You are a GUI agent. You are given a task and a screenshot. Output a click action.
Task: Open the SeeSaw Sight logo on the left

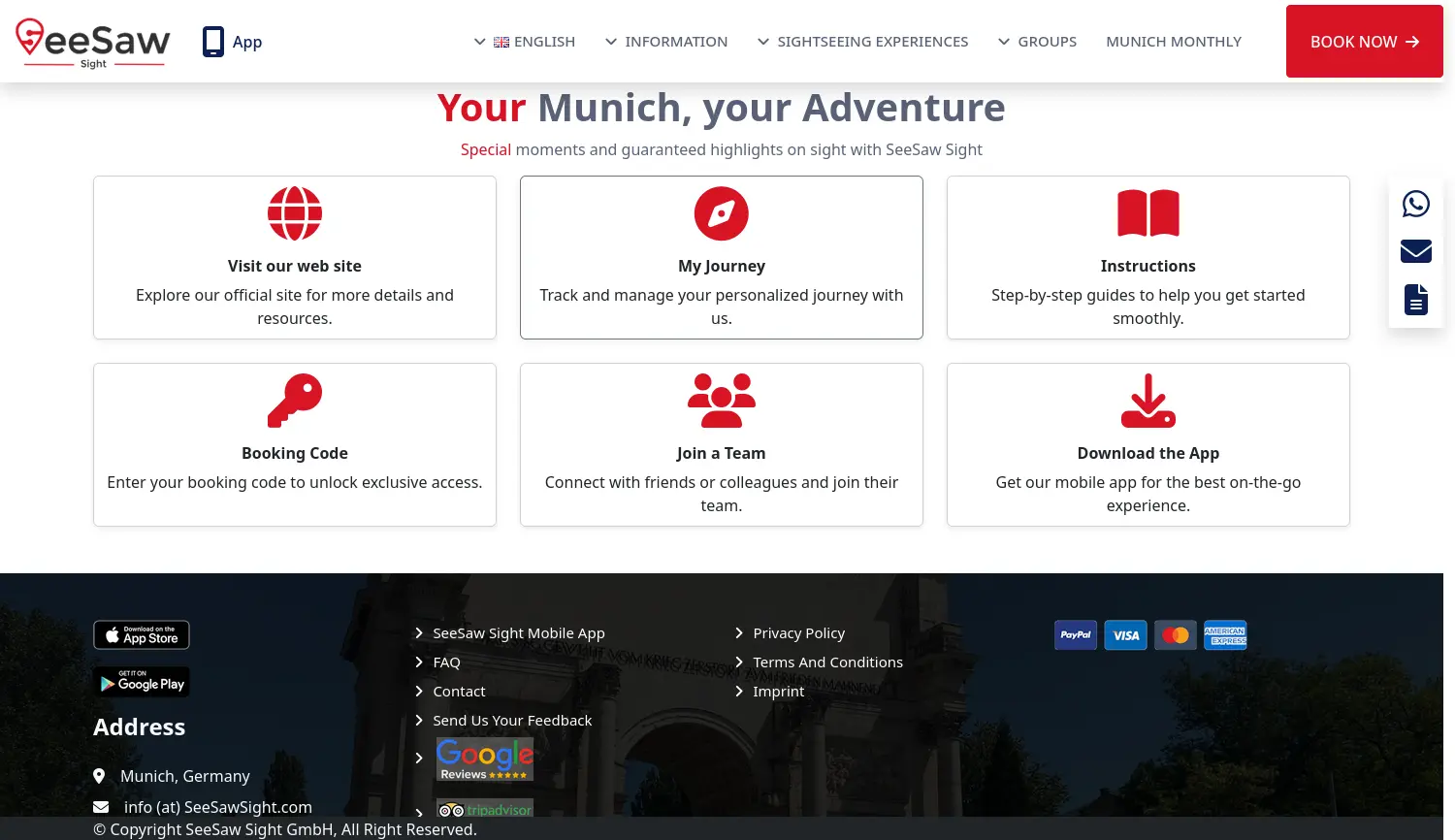(x=93, y=41)
